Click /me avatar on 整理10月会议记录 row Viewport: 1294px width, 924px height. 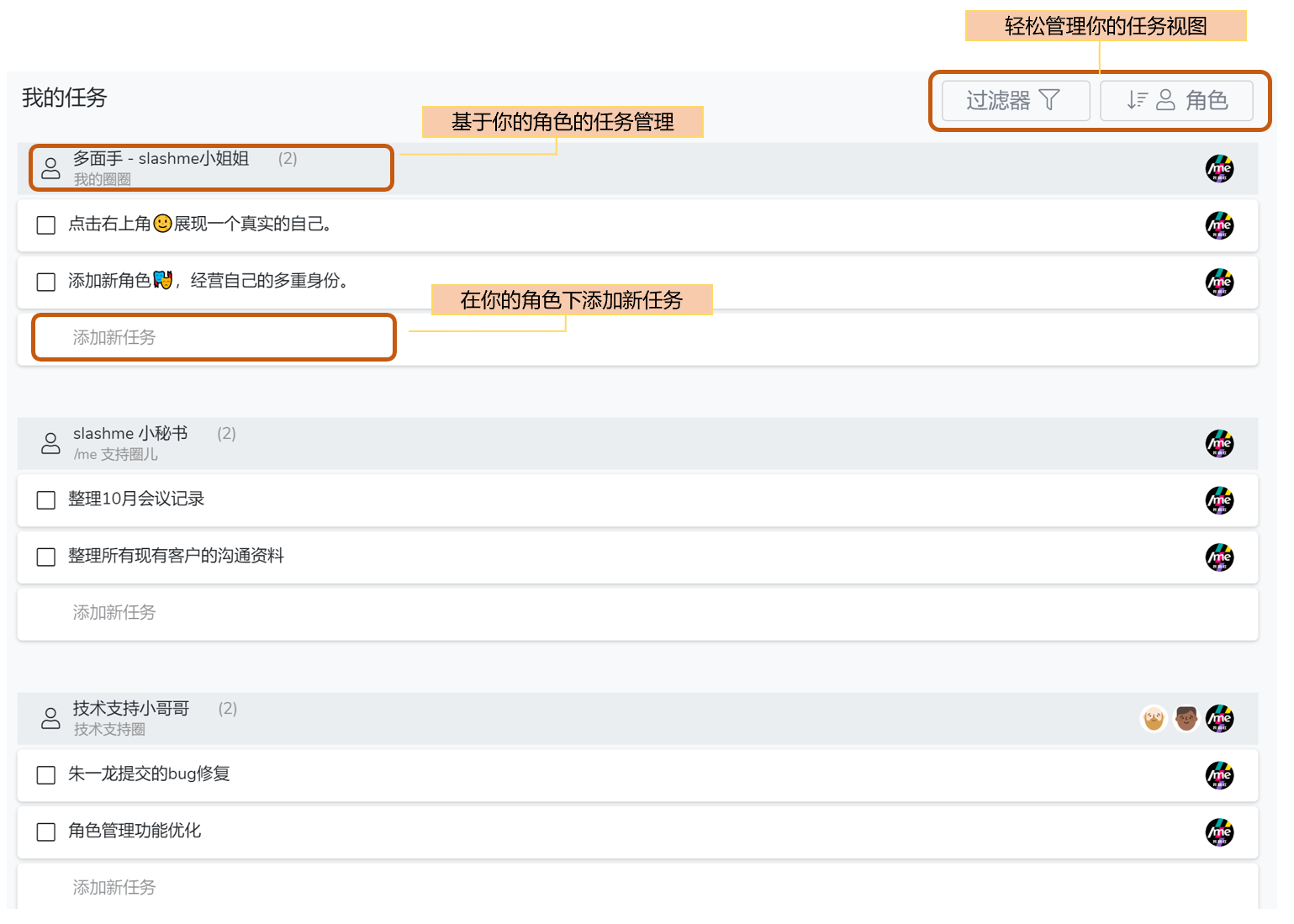(1219, 500)
